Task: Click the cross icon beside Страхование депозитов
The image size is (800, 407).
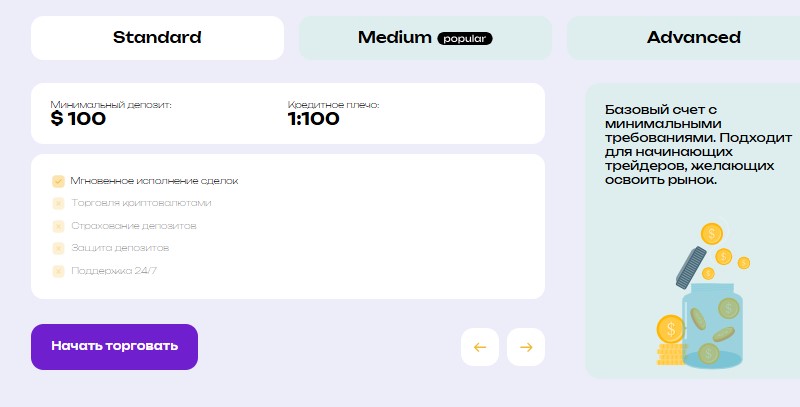Action: tap(58, 226)
